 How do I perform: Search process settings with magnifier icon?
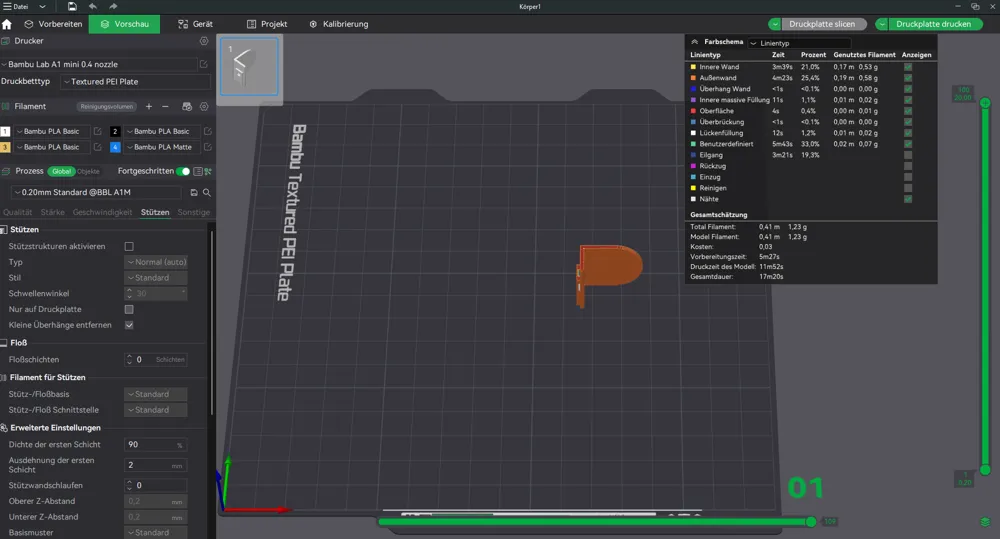coord(207,193)
